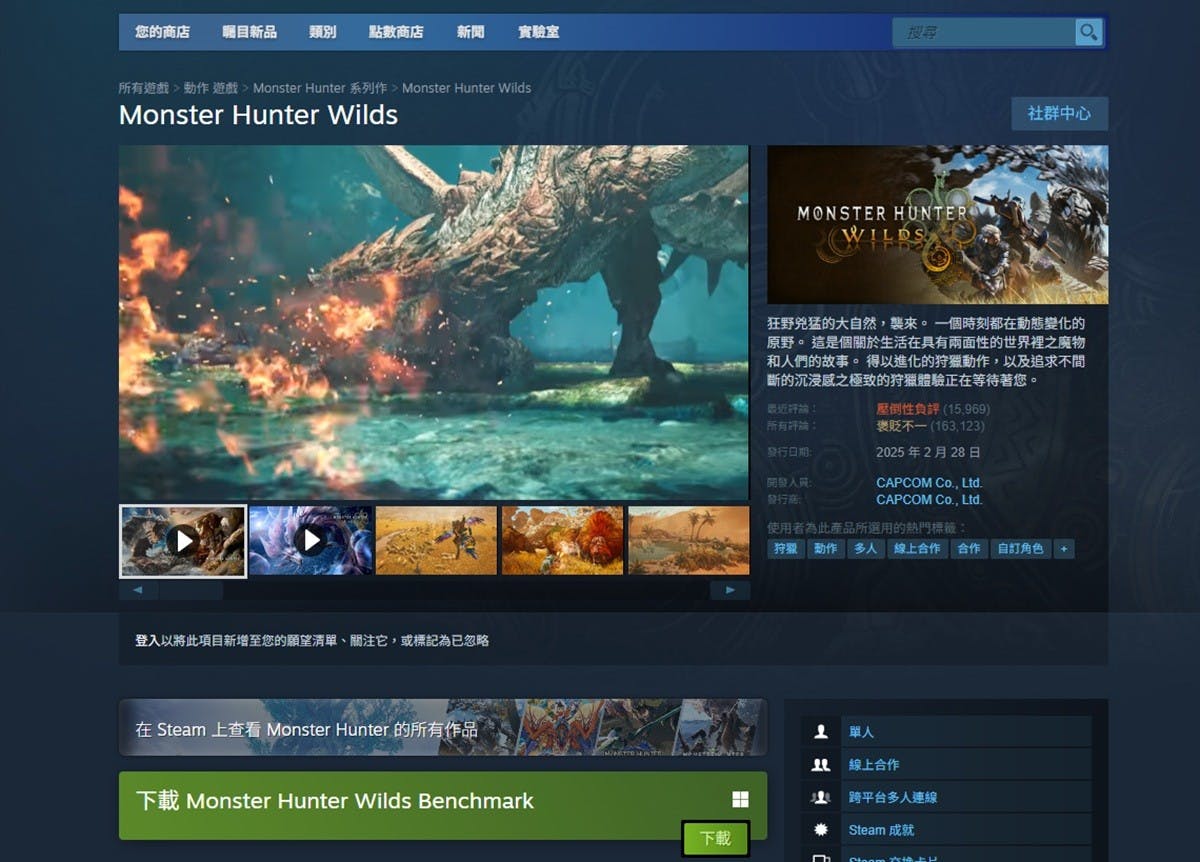The width and height of the screenshot is (1200, 862).
Task: Open the 新聞 tab
Action: (x=470, y=32)
